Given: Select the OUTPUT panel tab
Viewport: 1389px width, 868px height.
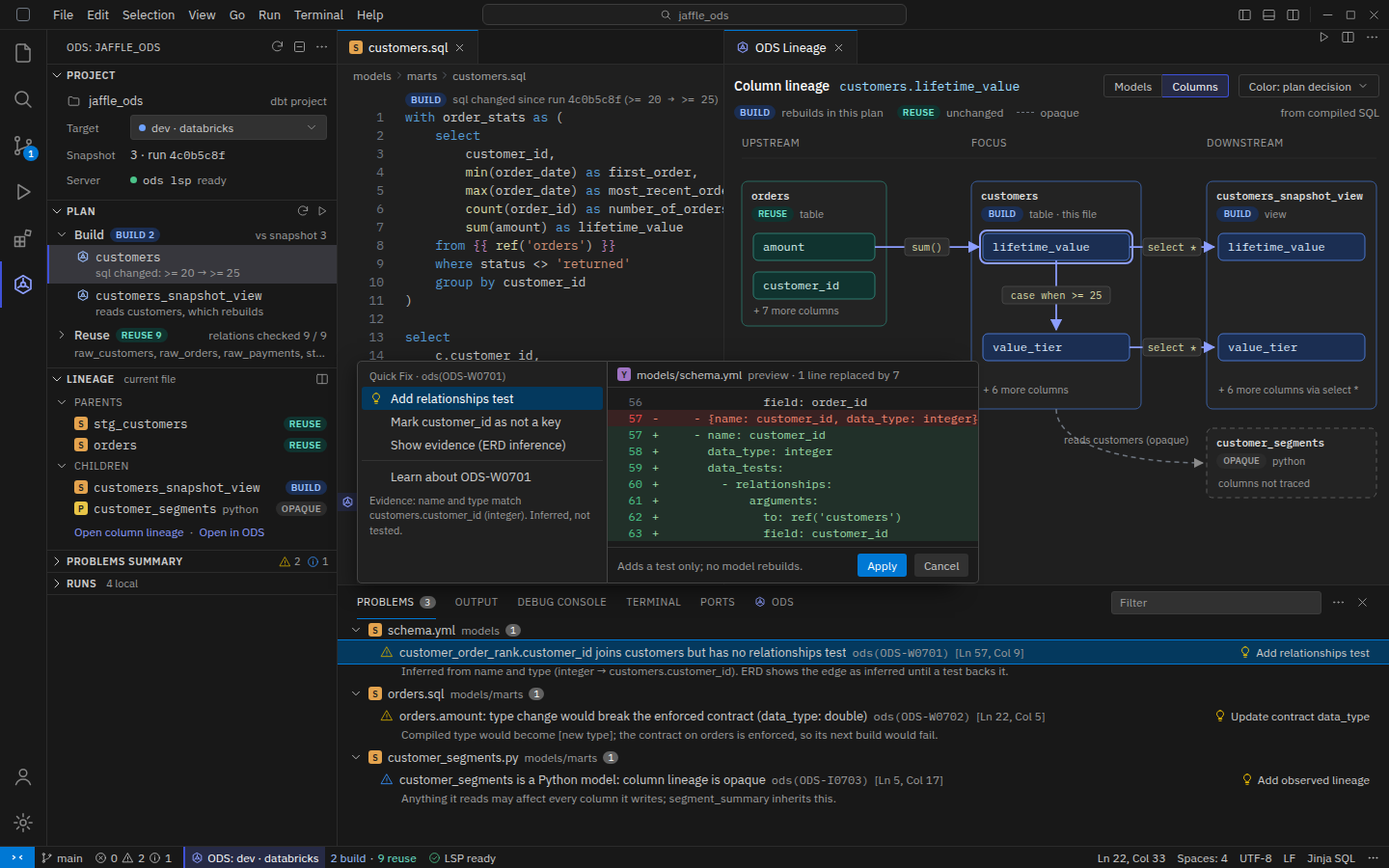Looking at the screenshot, I should coord(477,602).
